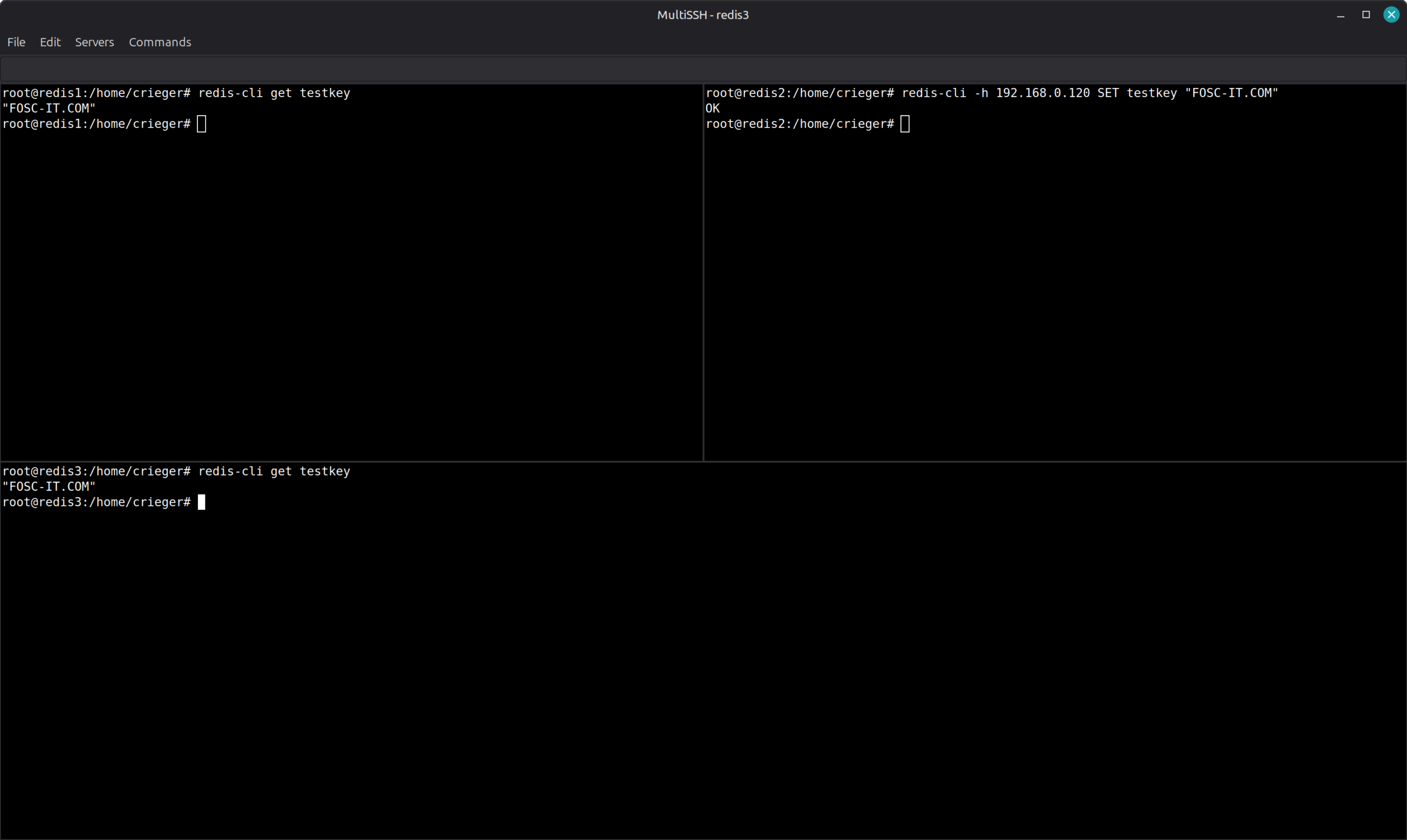Click the "FOSC-IT.COM" output in the redis1 pane

(x=49, y=108)
